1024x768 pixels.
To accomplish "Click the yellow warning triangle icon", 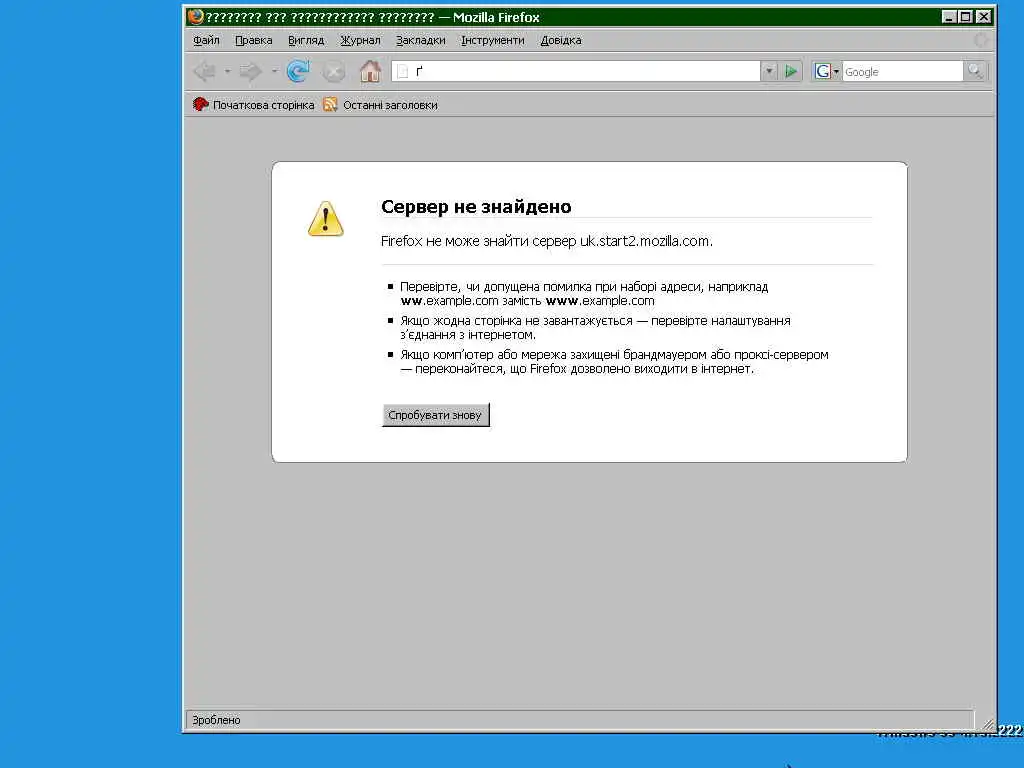I will (x=325, y=219).
